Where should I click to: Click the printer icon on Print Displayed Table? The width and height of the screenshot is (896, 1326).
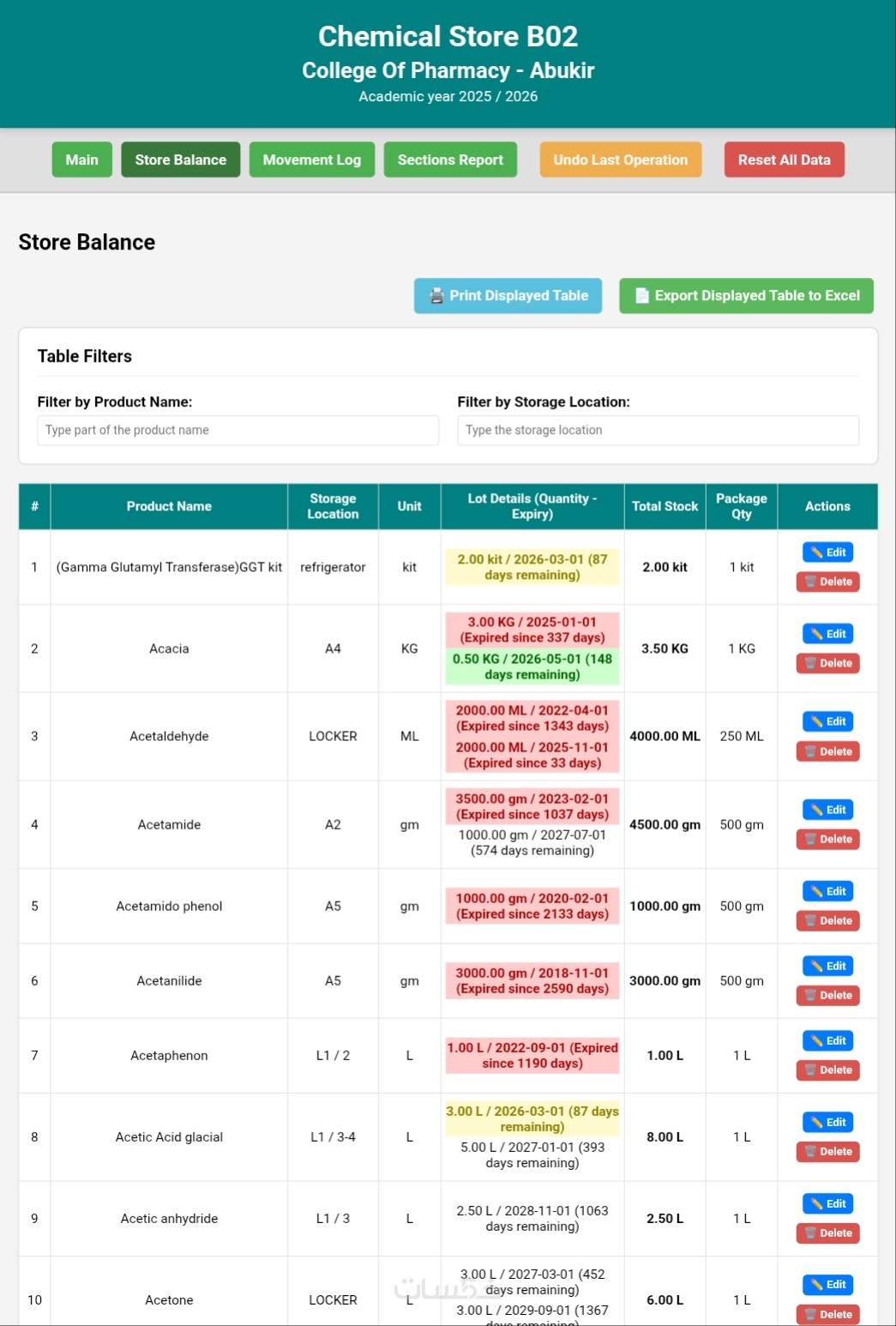(x=436, y=296)
